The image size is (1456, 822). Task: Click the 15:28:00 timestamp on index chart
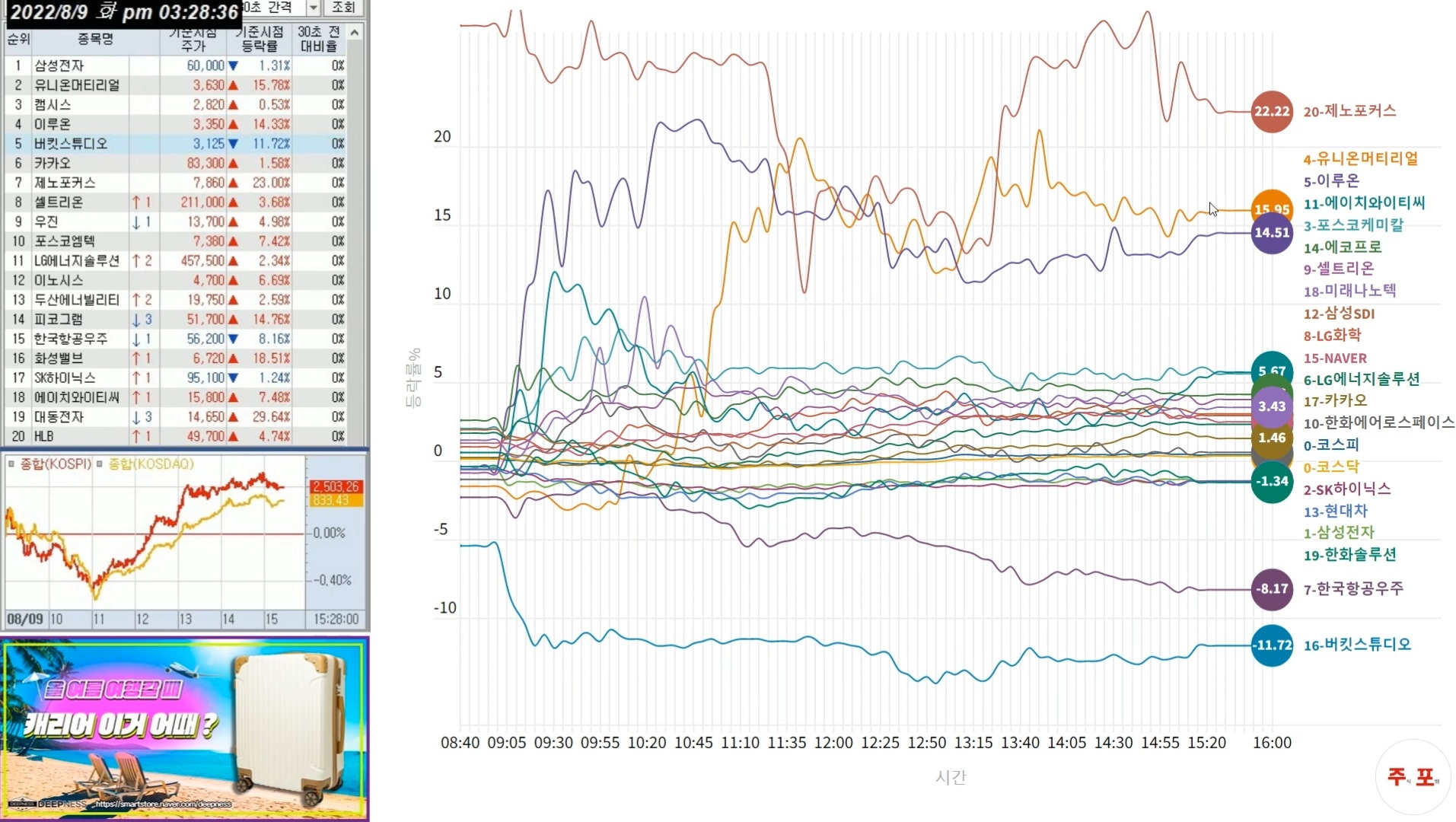[336, 620]
